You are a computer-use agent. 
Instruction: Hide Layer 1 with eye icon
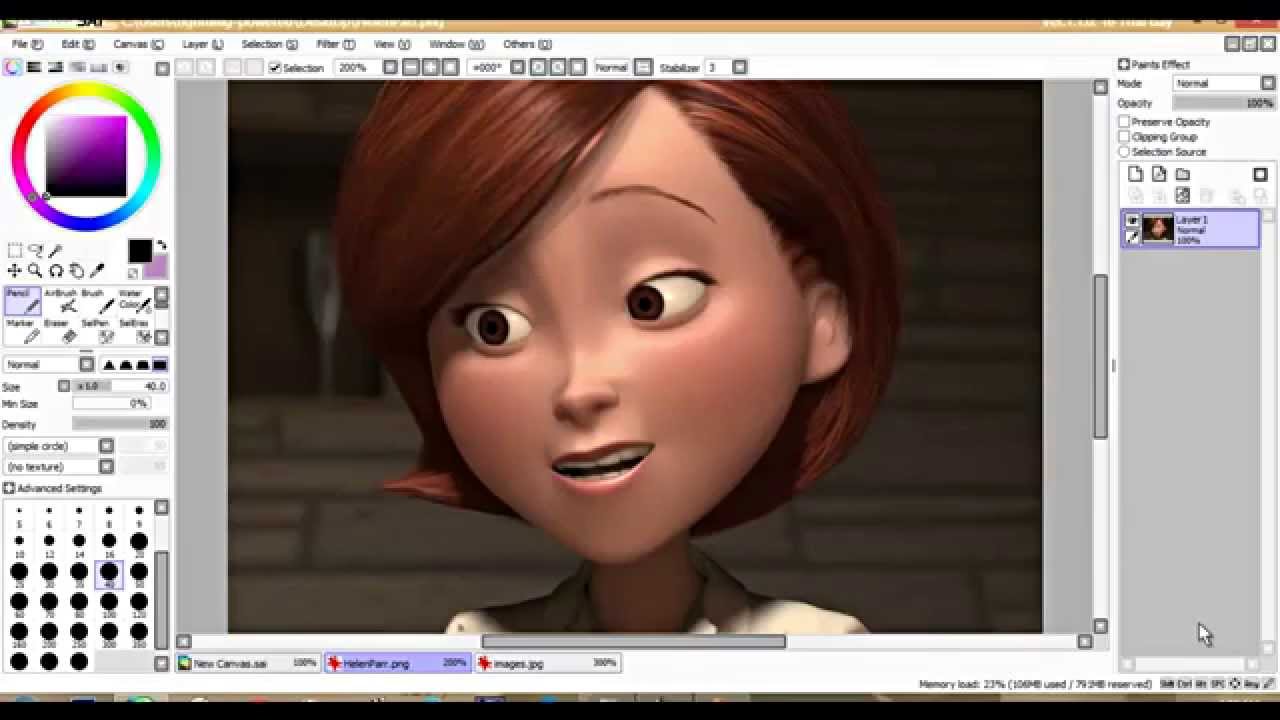[x=1132, y=221]
